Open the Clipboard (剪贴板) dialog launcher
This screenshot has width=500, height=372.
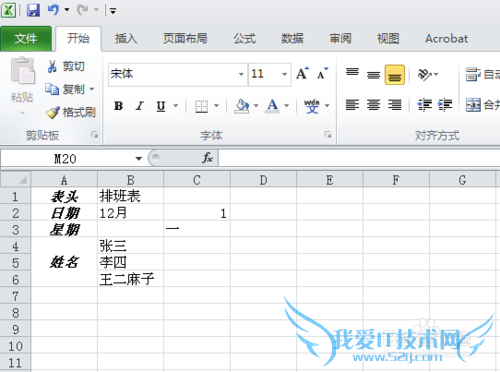tap(95, 135)
